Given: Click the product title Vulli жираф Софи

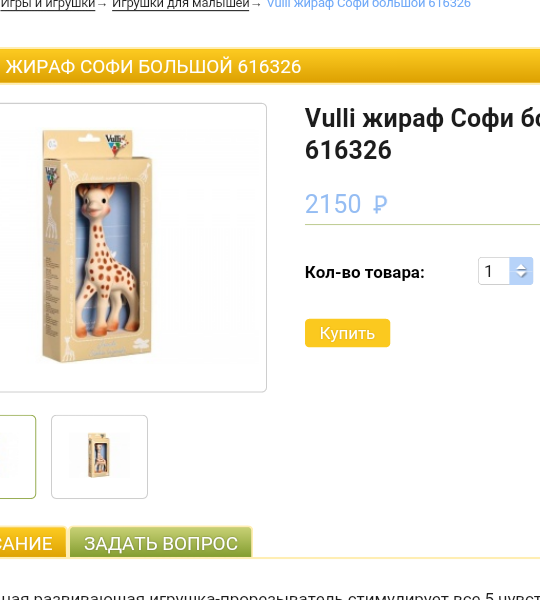Looking at the screenshot, I should (x=422, y=134).
